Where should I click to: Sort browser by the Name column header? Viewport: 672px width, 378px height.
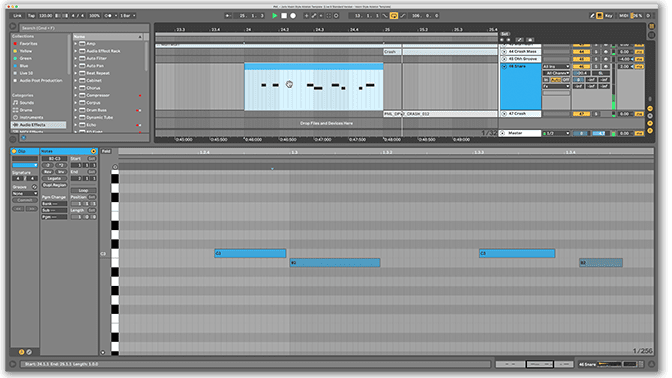(x=108, y=37)
